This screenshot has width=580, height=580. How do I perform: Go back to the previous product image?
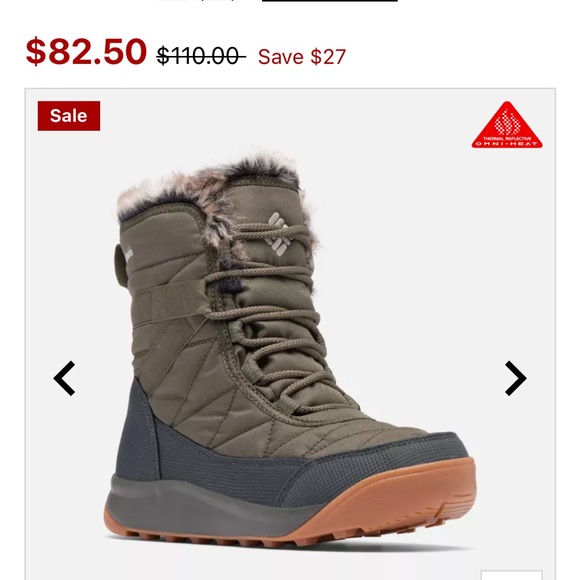click(64, 378)
